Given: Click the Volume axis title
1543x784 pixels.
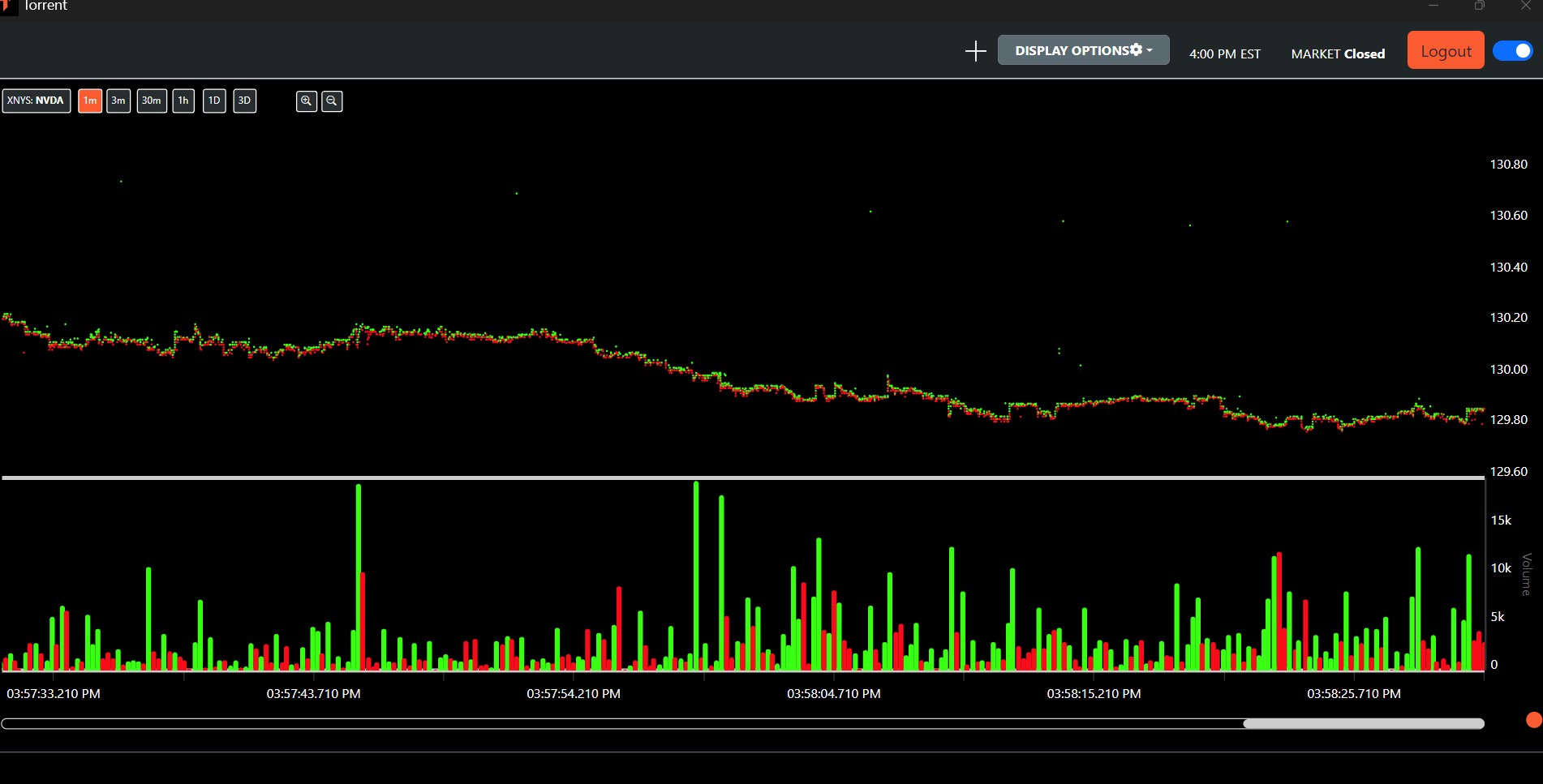Looking at the screenshot, I should [x=1527, y=574].
